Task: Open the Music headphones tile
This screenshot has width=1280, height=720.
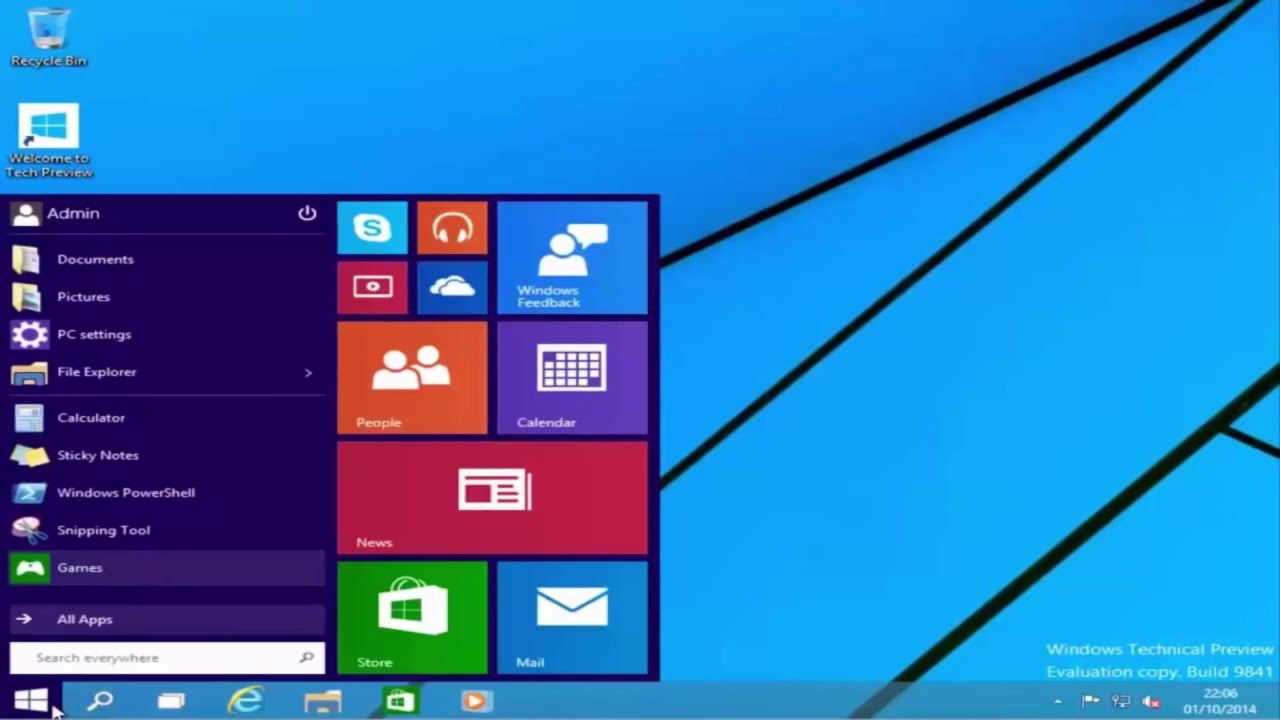Action: tap(452, 228)
